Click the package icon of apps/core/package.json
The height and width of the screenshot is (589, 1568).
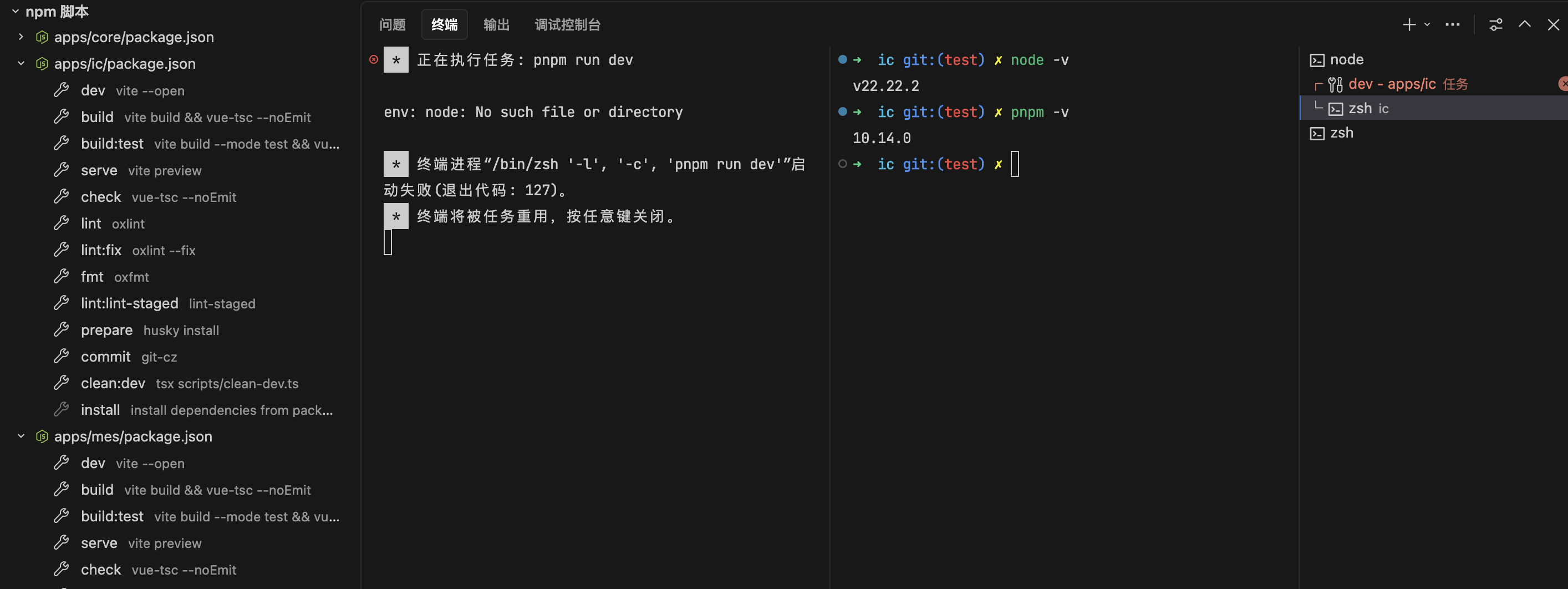[x=42, y=37]
